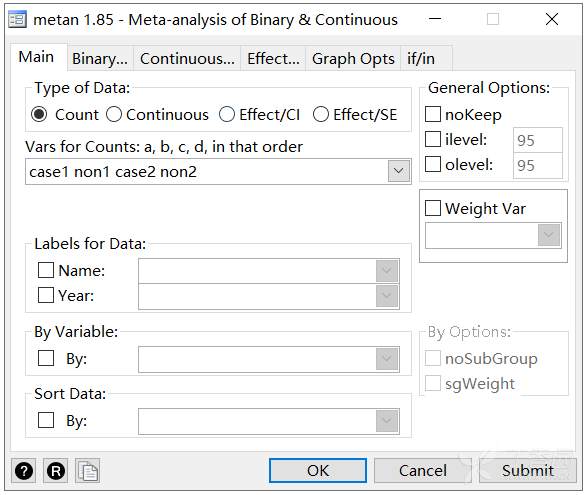
Task: Click the reset R icon
Action: point(56,471)
